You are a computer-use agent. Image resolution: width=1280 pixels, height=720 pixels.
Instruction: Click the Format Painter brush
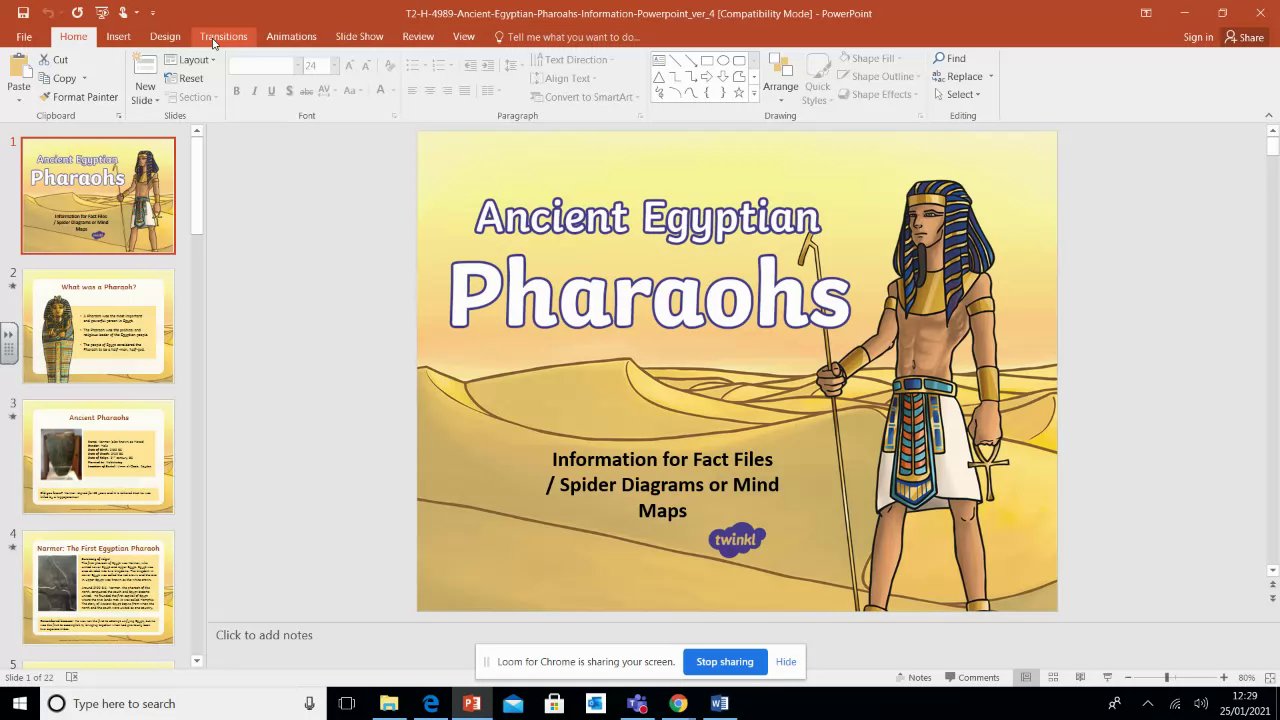pos(45,97)
